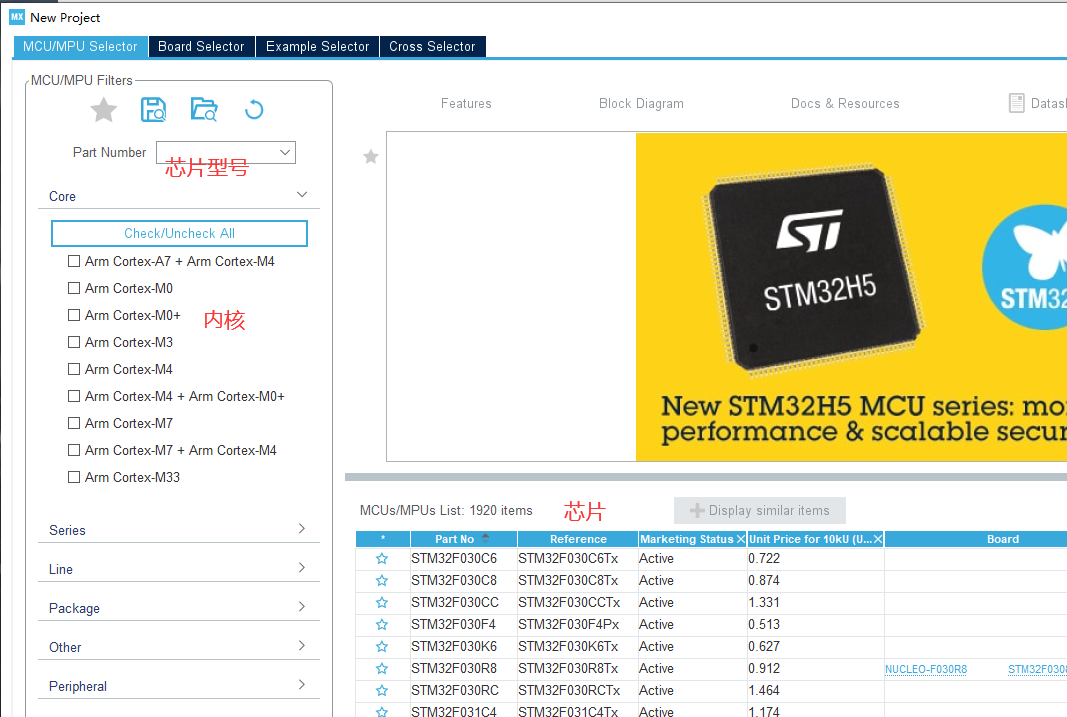Save the current search criteria
Viewport: 1067px width, 717px height.
coord(153,110)
